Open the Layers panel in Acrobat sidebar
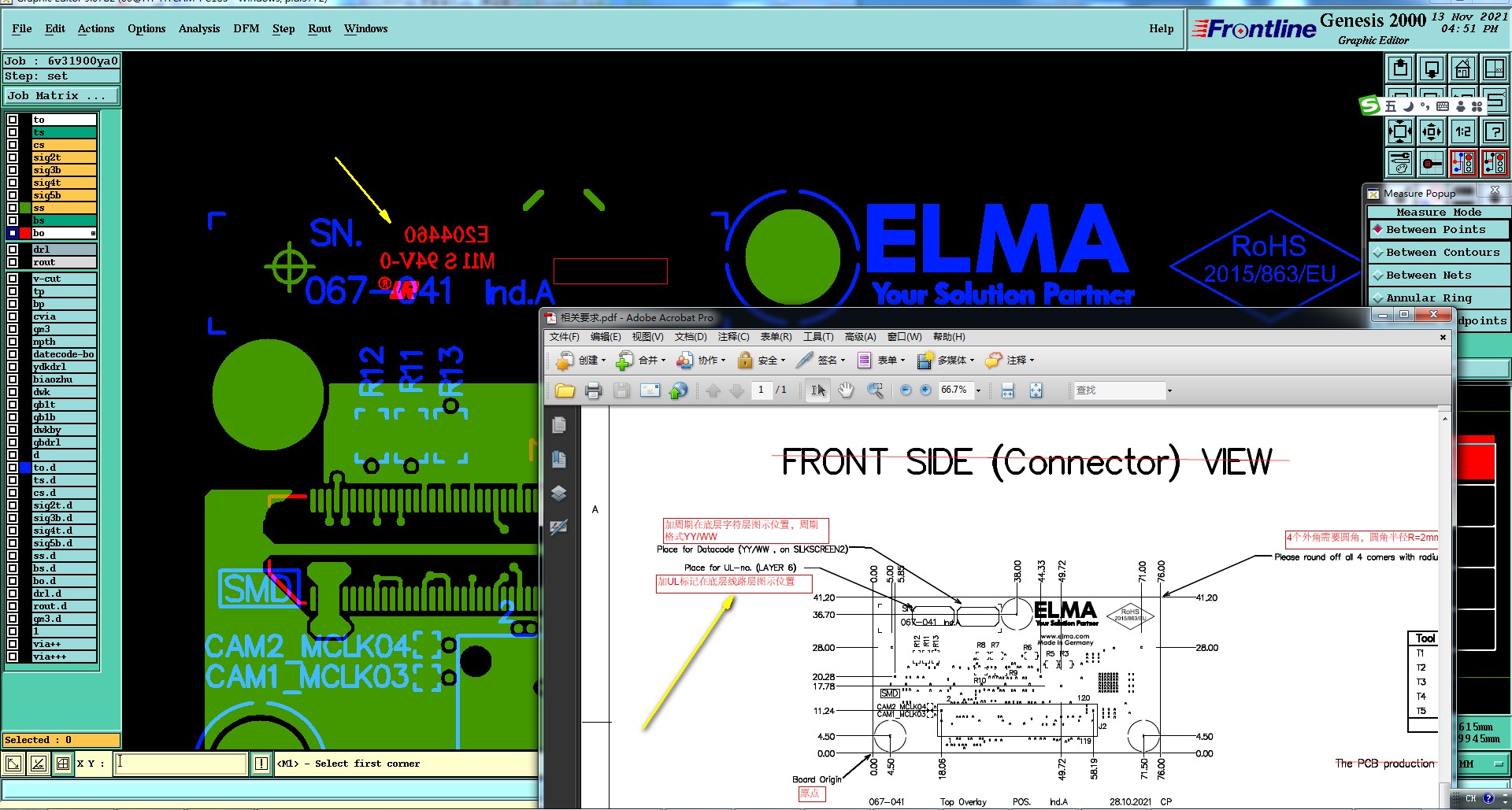Viewport: 1512px width, 810px height. coord(559,494)
